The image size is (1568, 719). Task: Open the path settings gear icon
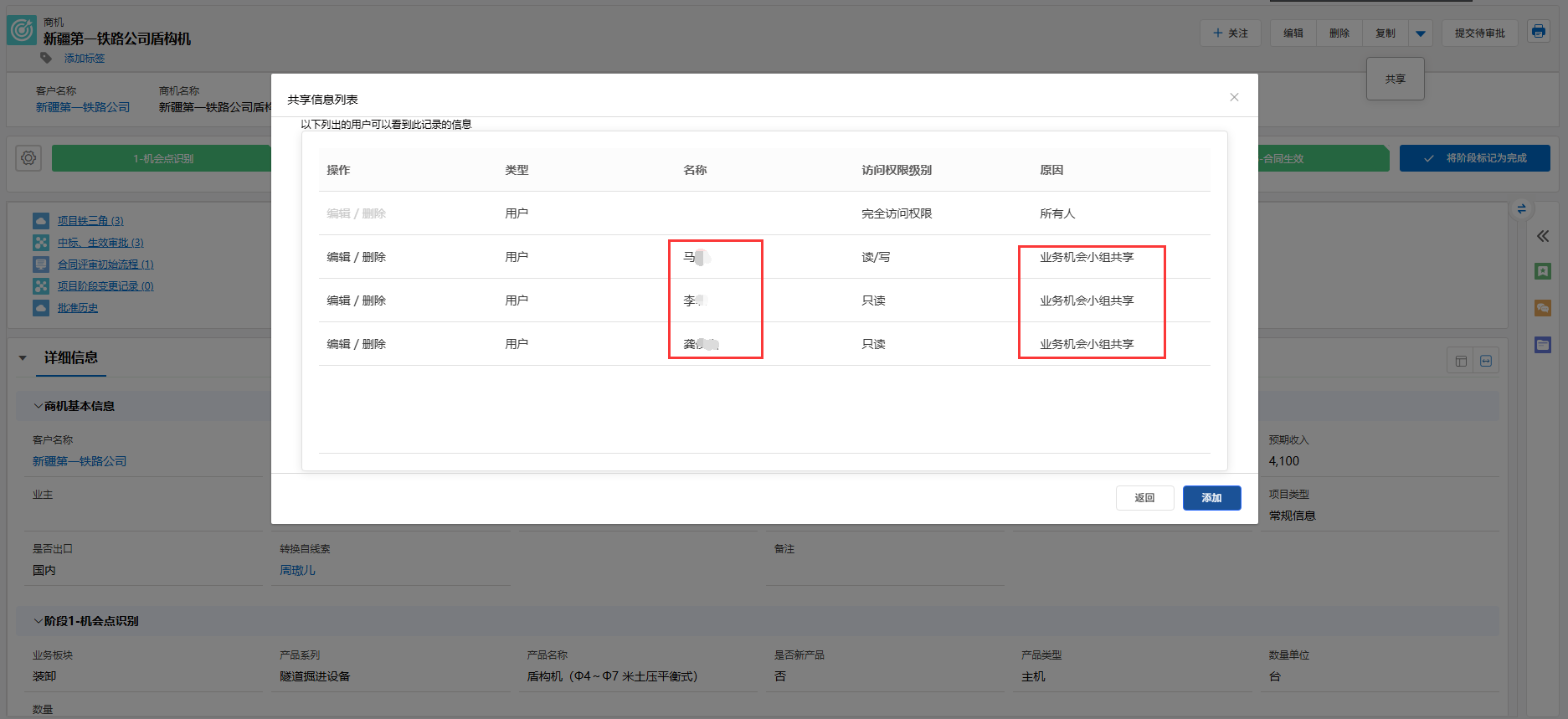[x=28, y=158]
